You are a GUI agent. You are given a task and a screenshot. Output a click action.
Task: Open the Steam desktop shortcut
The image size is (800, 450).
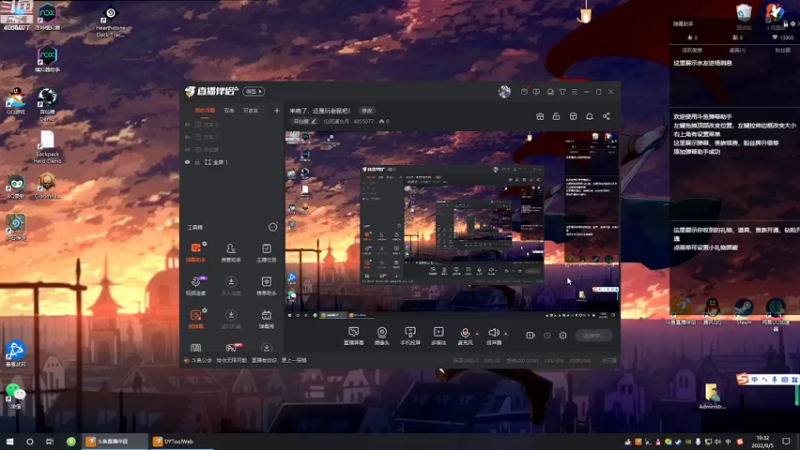[743, 312]
